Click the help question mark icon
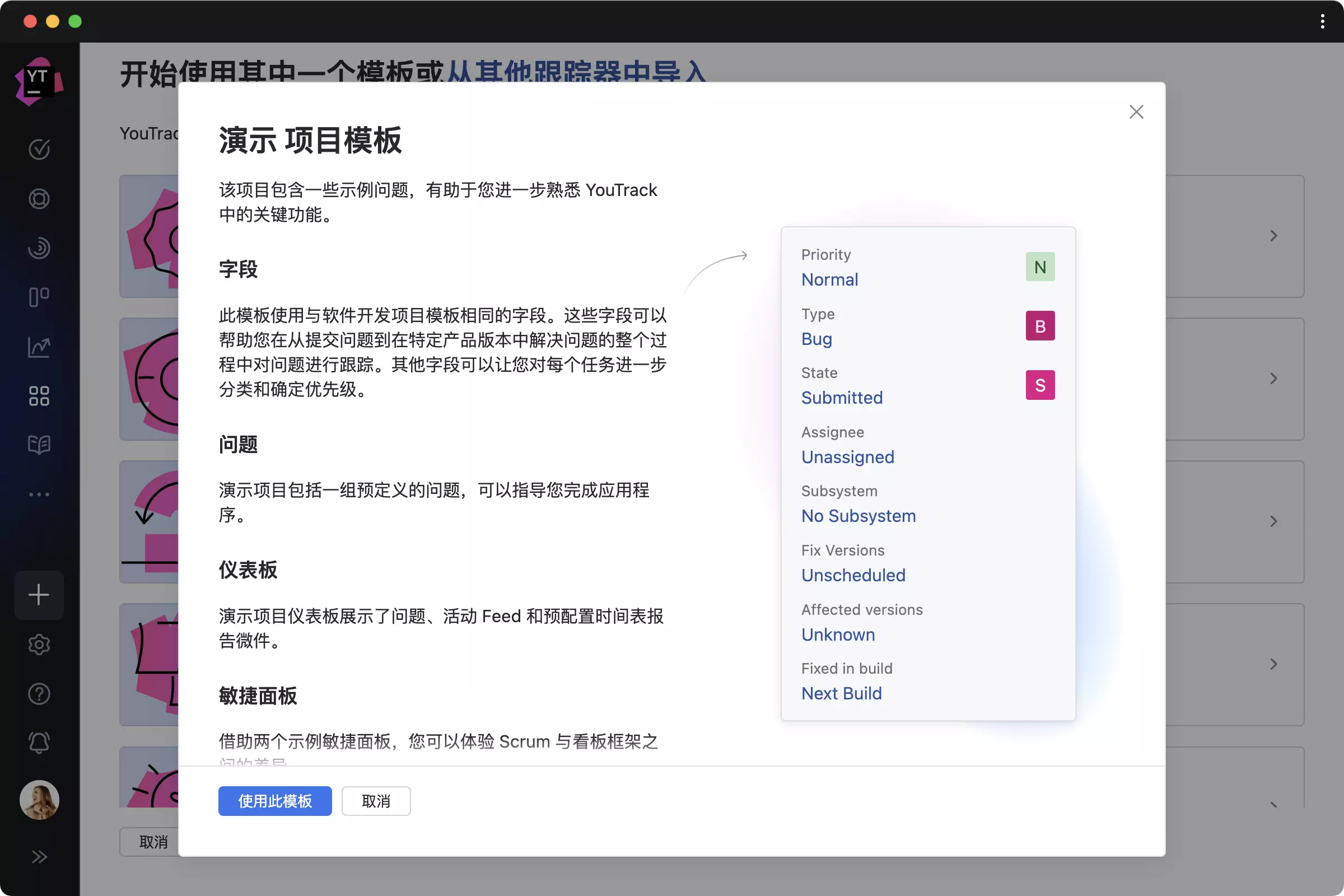 39,694
